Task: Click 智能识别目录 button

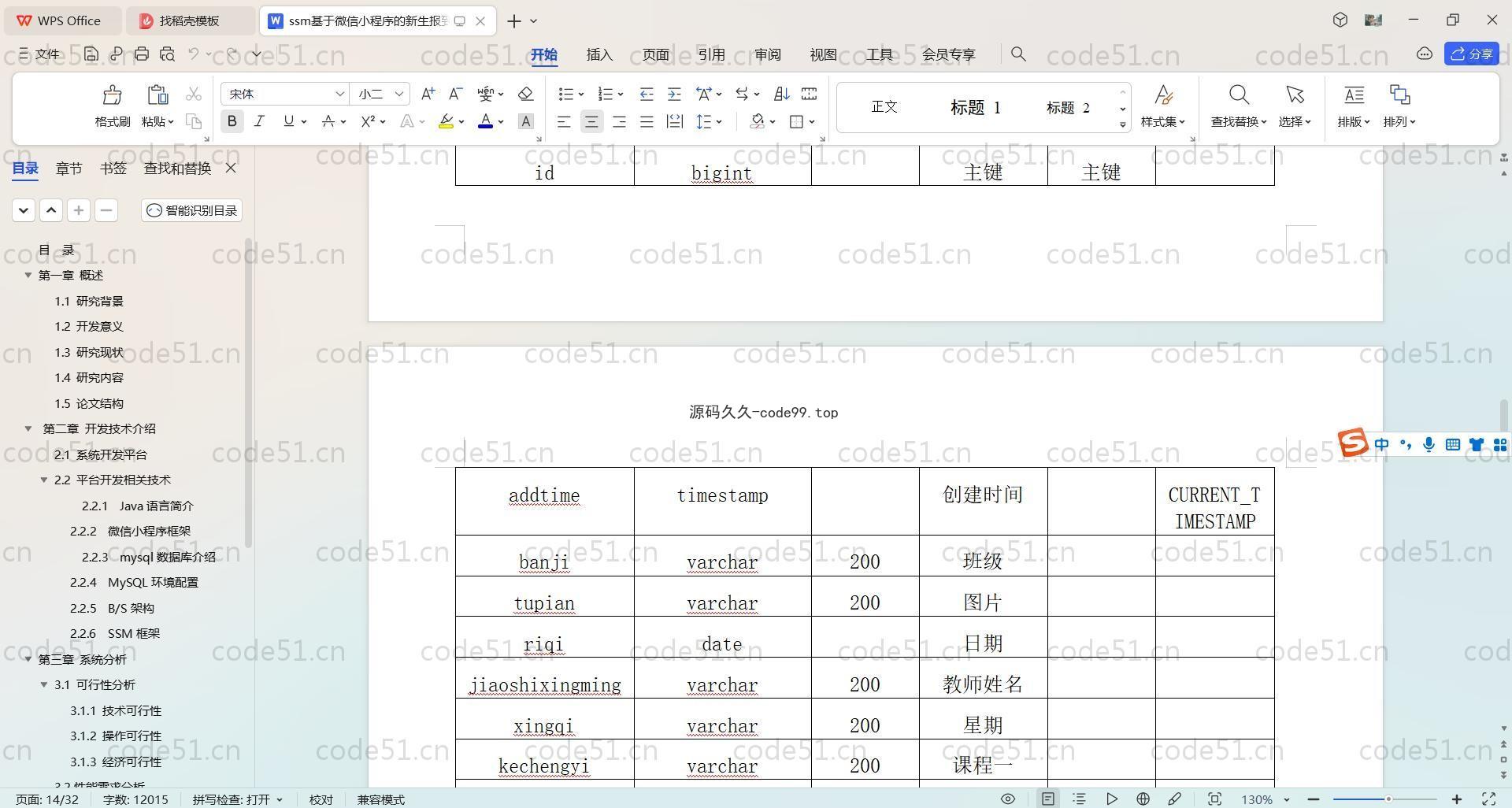Action: click(192, 210)
